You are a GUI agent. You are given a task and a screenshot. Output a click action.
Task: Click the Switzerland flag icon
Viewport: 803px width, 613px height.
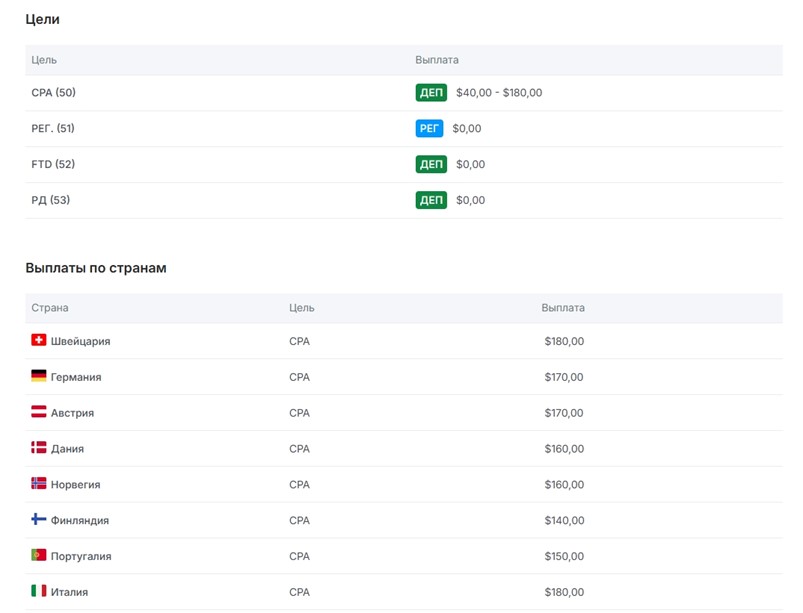pyautogui.click(x=39, y=341)
